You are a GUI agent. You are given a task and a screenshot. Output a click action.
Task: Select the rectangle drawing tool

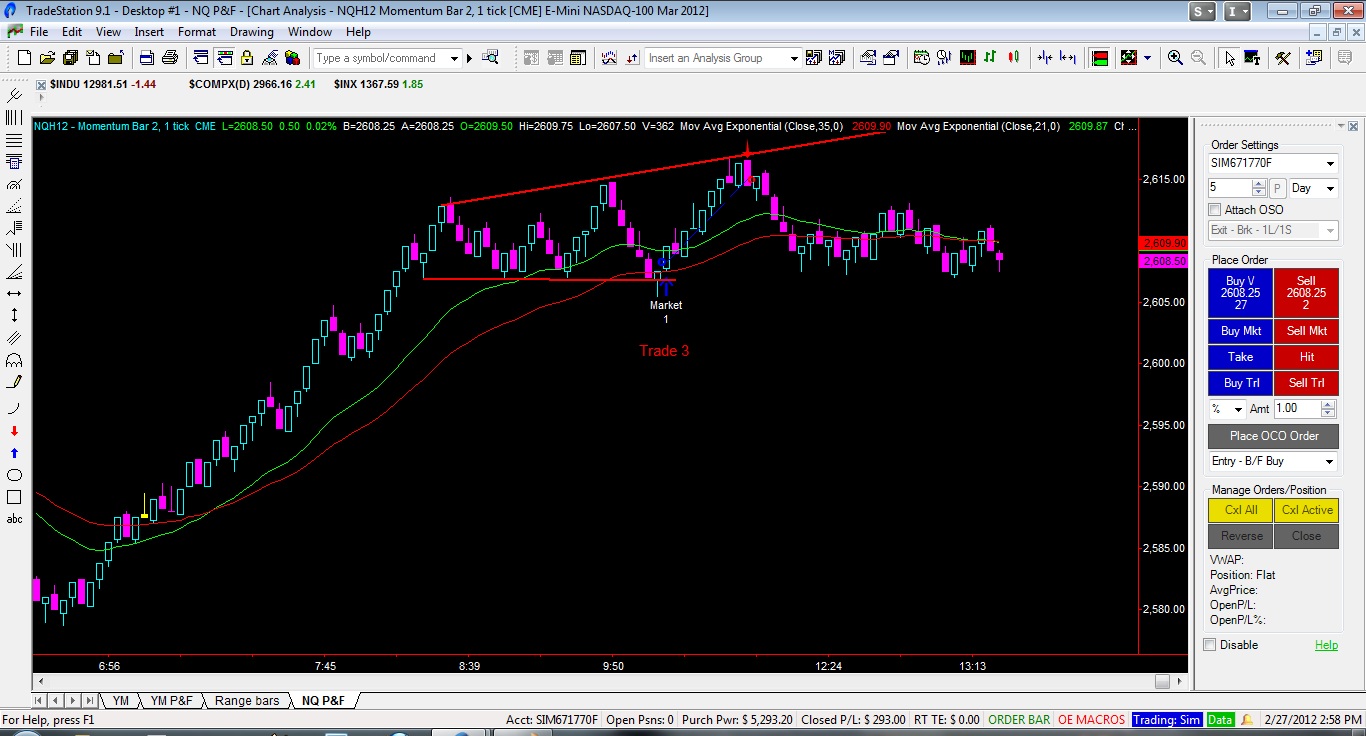tap(14, 496)
